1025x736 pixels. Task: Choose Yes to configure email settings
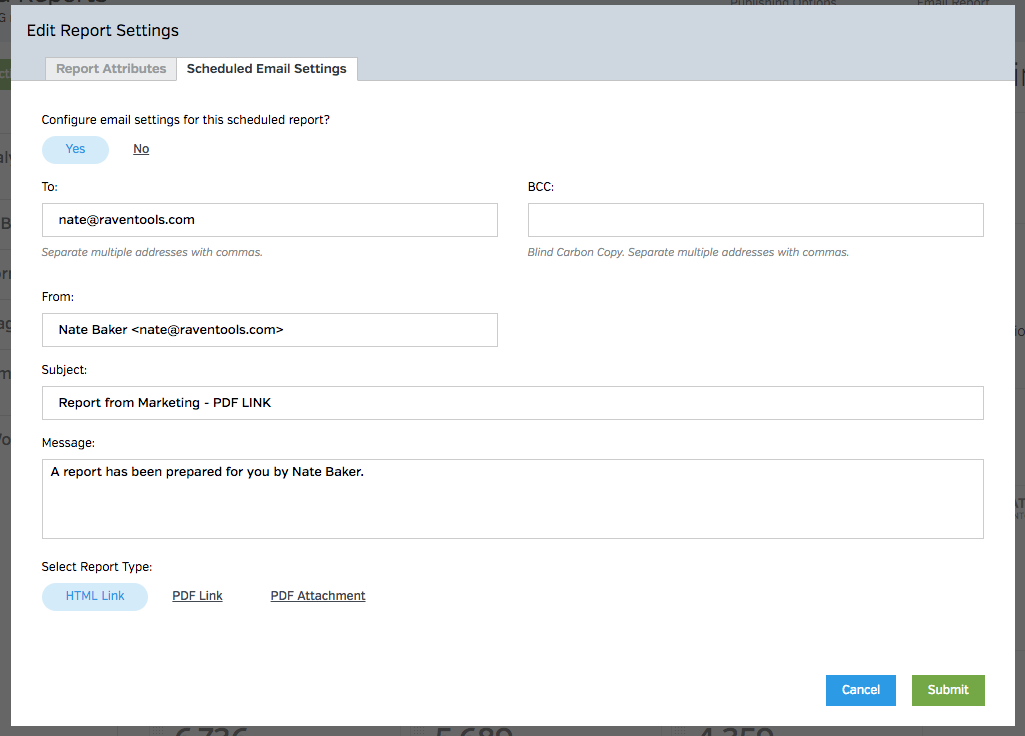[75, 149]
